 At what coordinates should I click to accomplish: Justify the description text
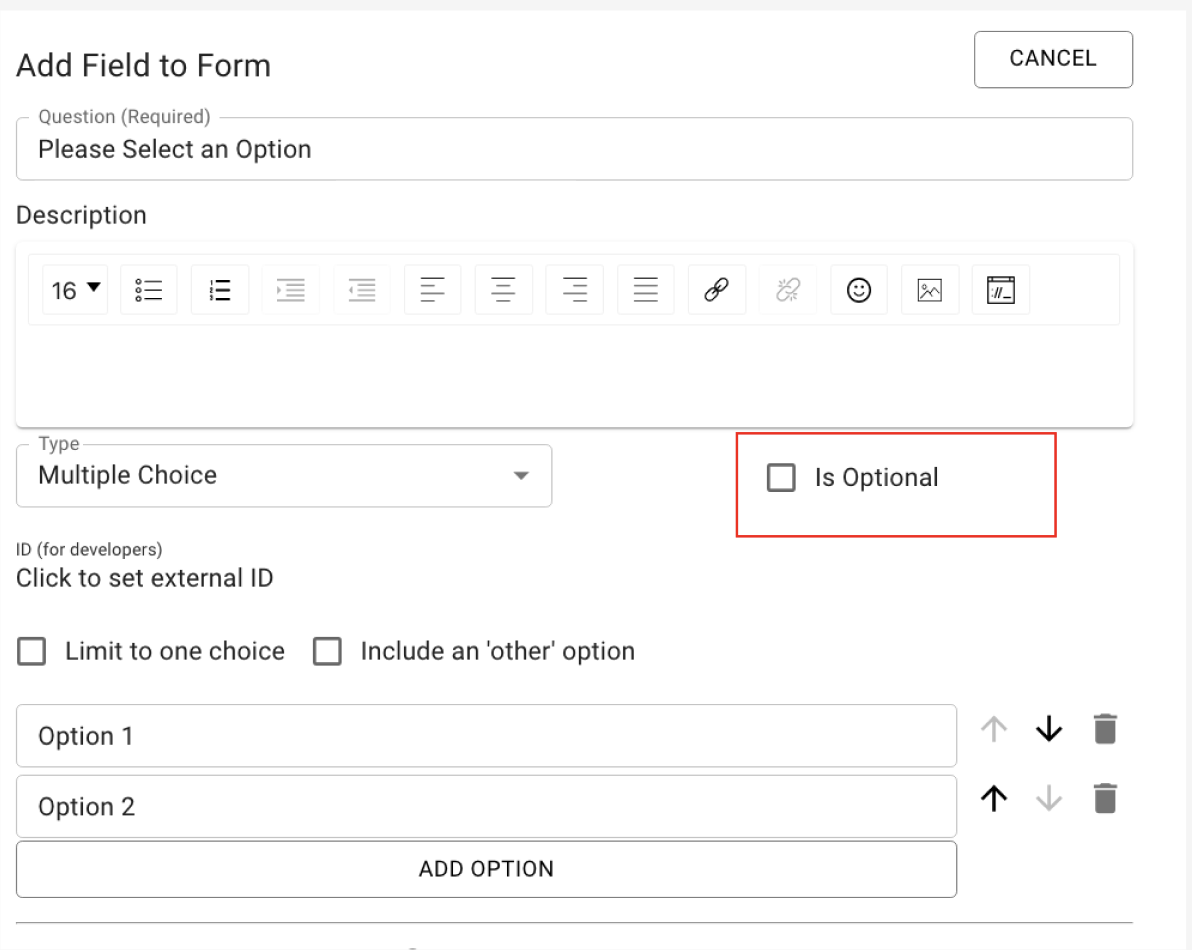[646, 290]
